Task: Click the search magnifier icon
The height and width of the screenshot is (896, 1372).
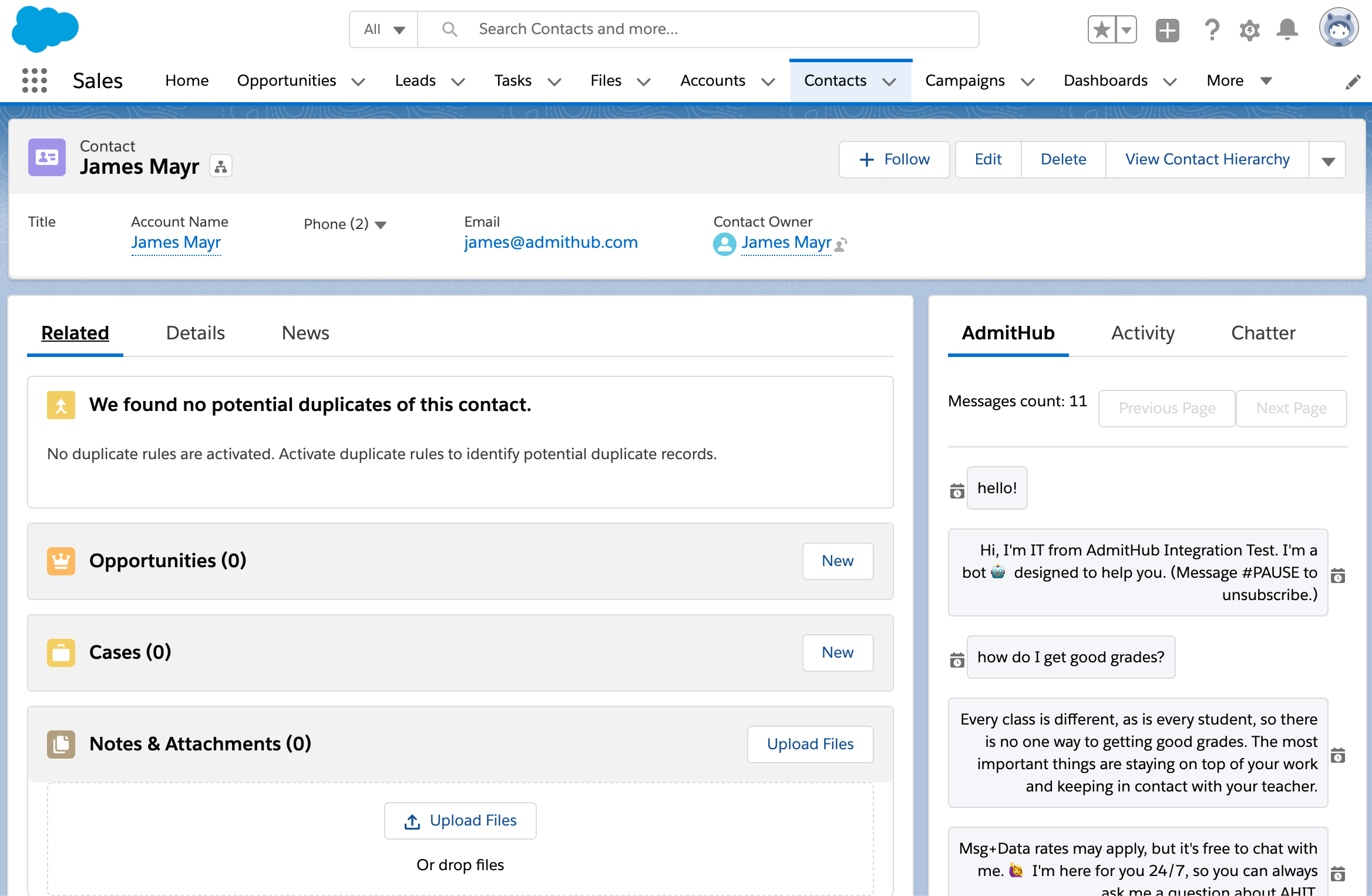Action: coord(450,29)
